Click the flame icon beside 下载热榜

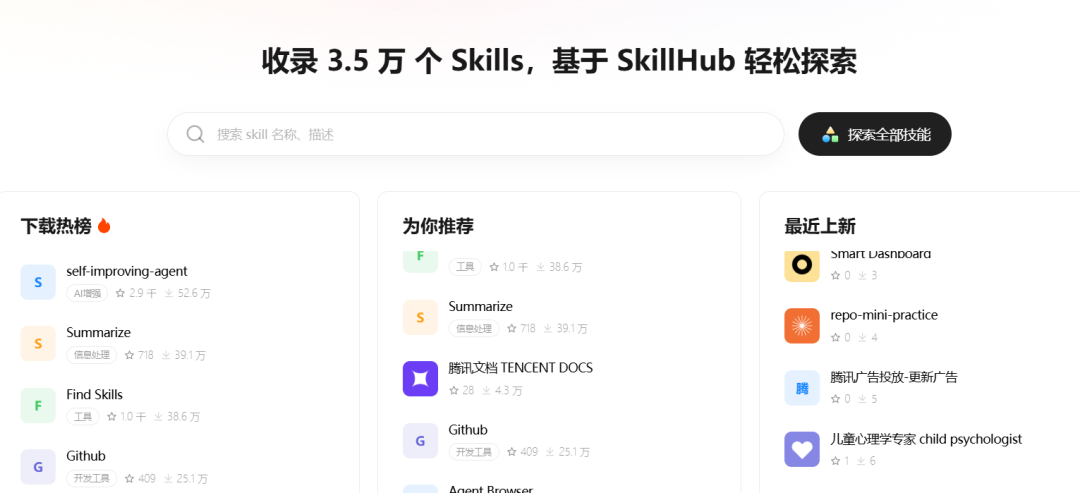point(104,225)
